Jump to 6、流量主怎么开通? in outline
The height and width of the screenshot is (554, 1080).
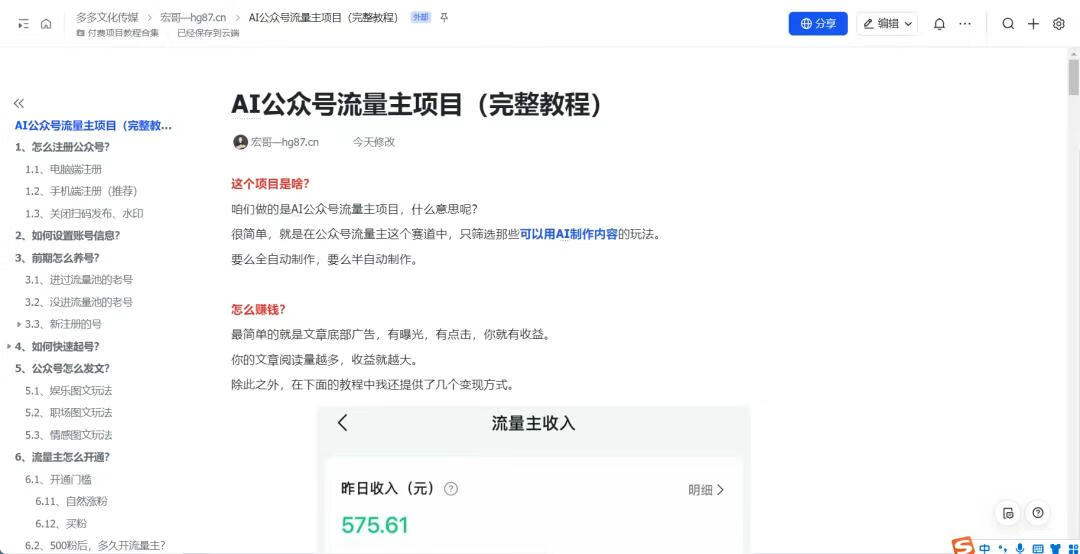point(63,457)
